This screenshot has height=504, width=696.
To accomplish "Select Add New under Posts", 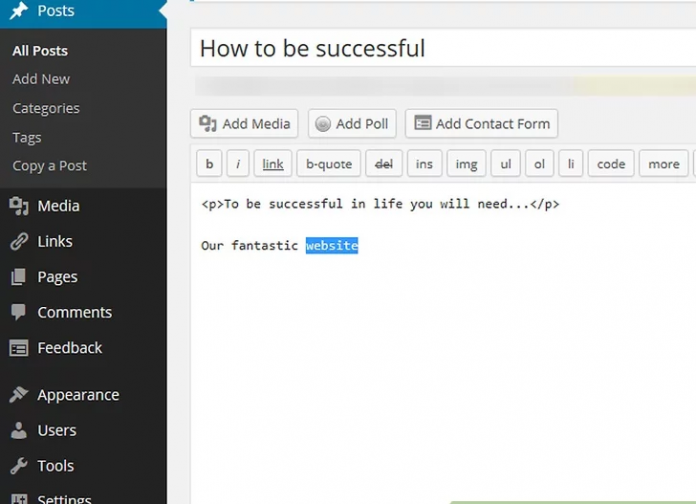I will pos(41,79).
